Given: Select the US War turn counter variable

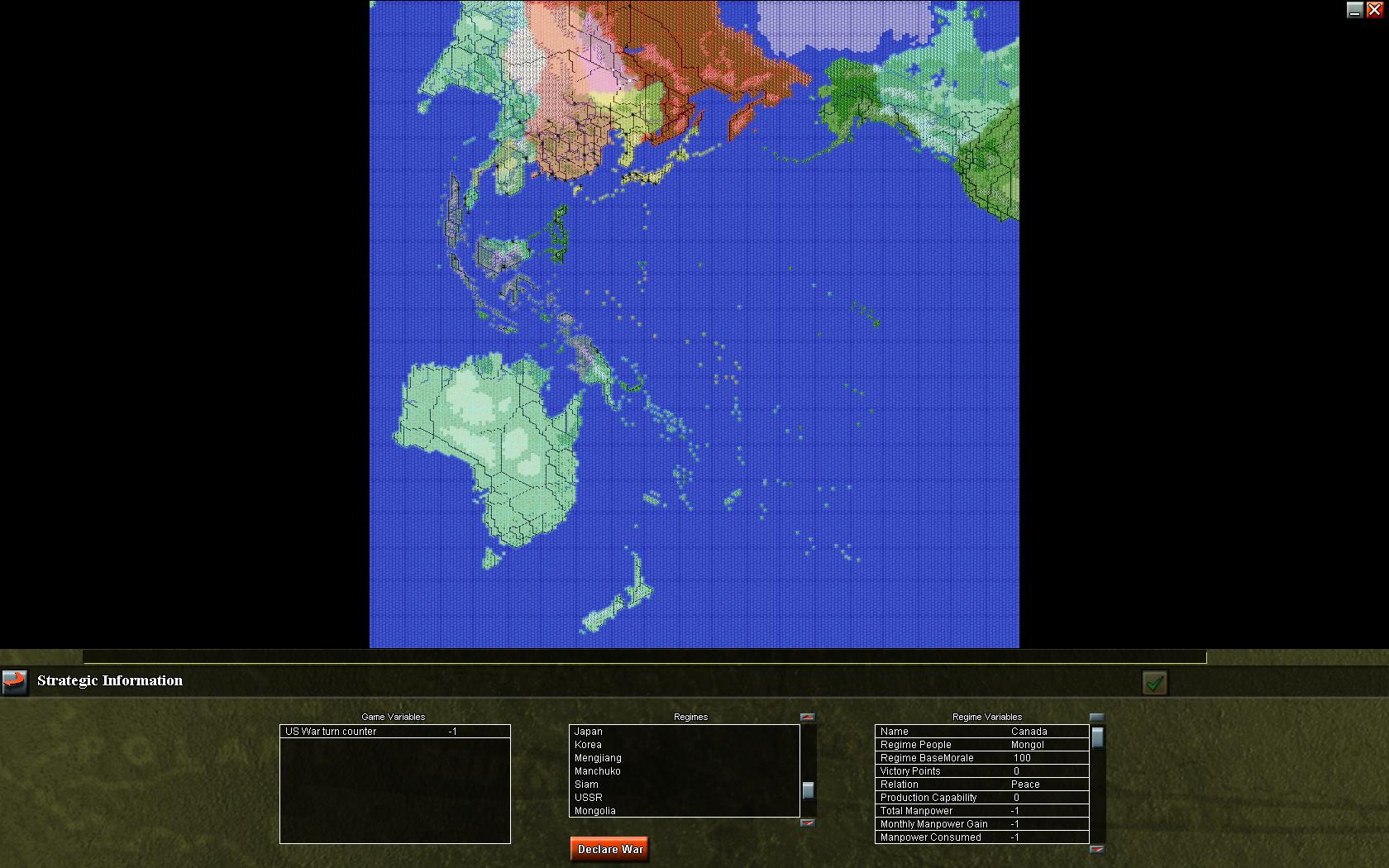Looking at the screenshot, I should [x=395, y=732].
